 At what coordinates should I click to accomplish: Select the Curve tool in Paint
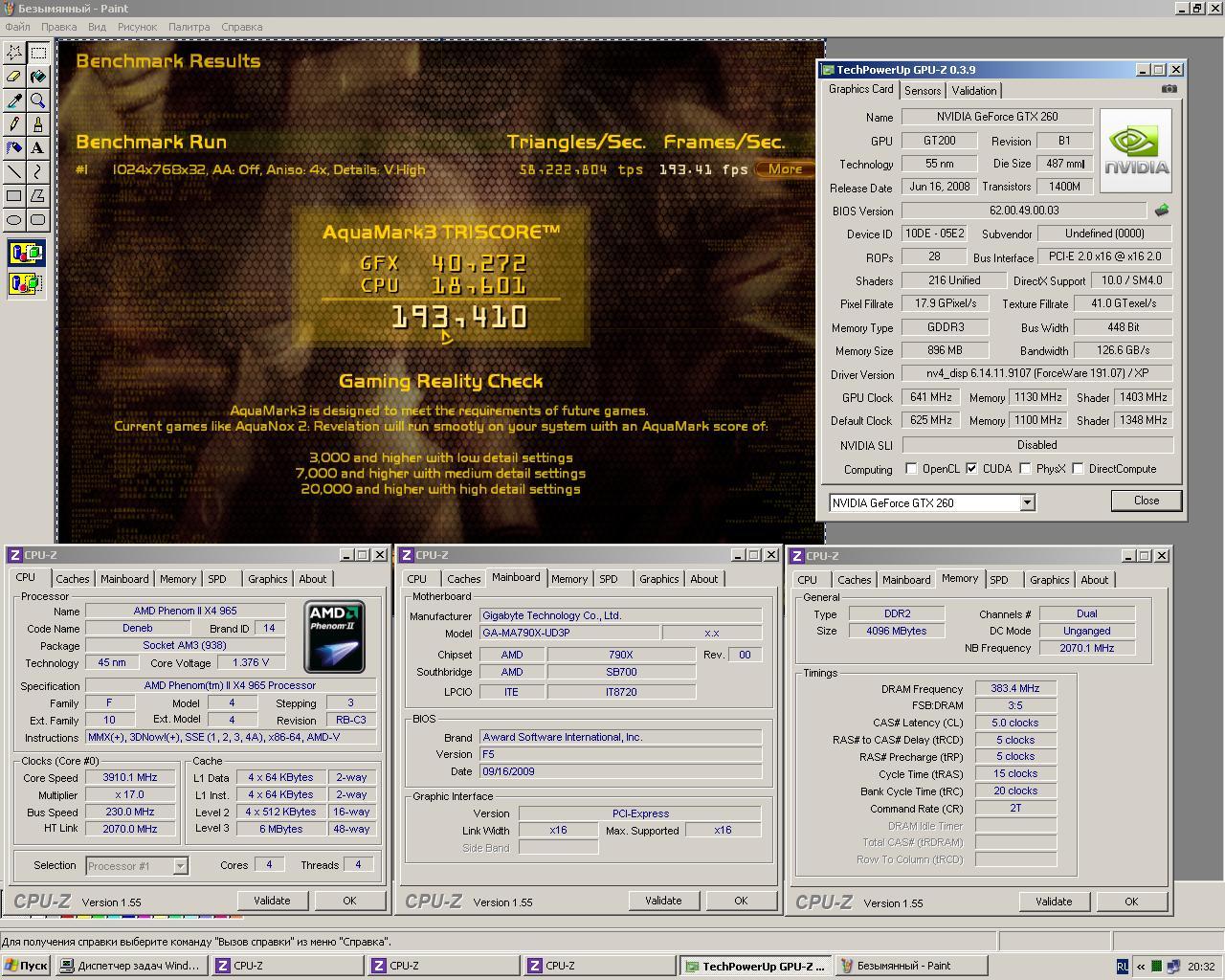pyautogui.click(x=38, y=172)
